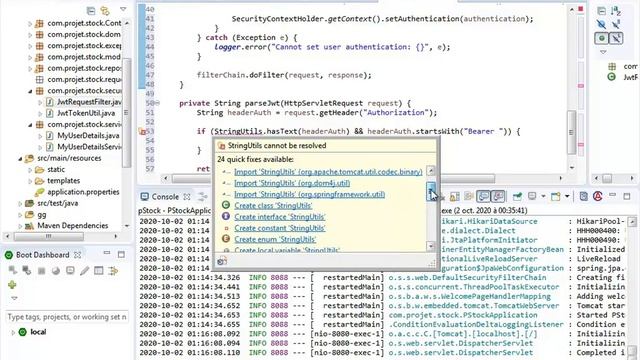Sort the Outline alphabetically
Screen dimensions: 640x360
(616, 11)
